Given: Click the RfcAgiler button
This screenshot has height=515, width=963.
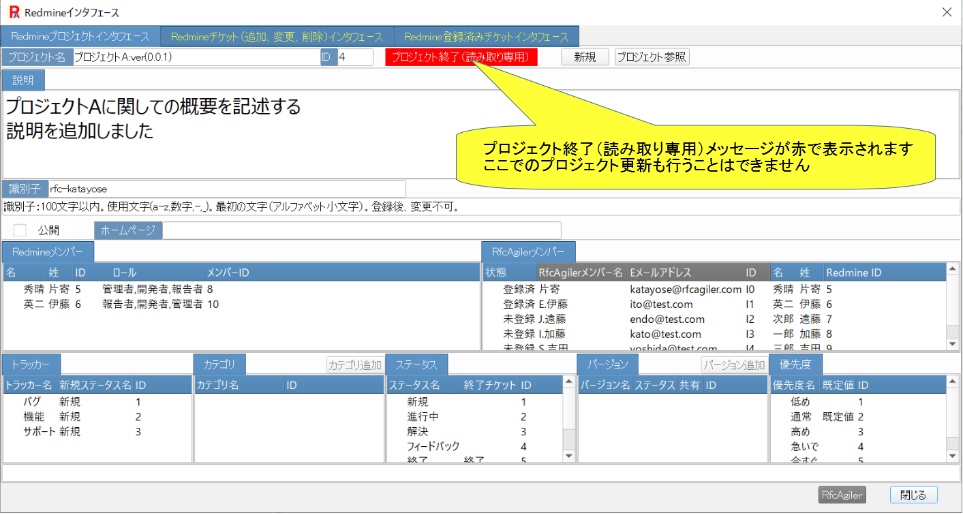Looking at the screenshot, I should coord(843,495).
